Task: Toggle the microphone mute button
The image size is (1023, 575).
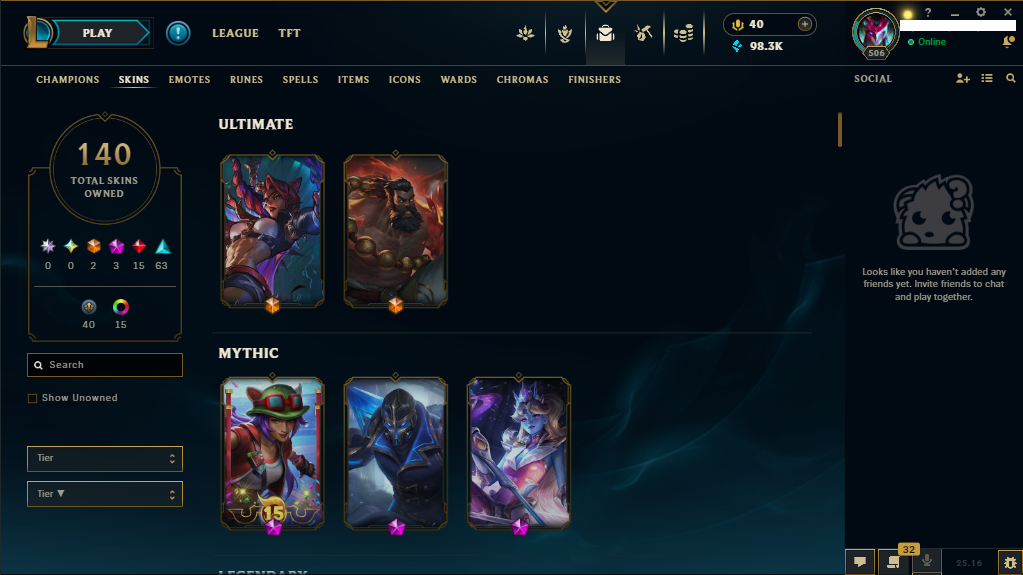Action: (926, 562)
